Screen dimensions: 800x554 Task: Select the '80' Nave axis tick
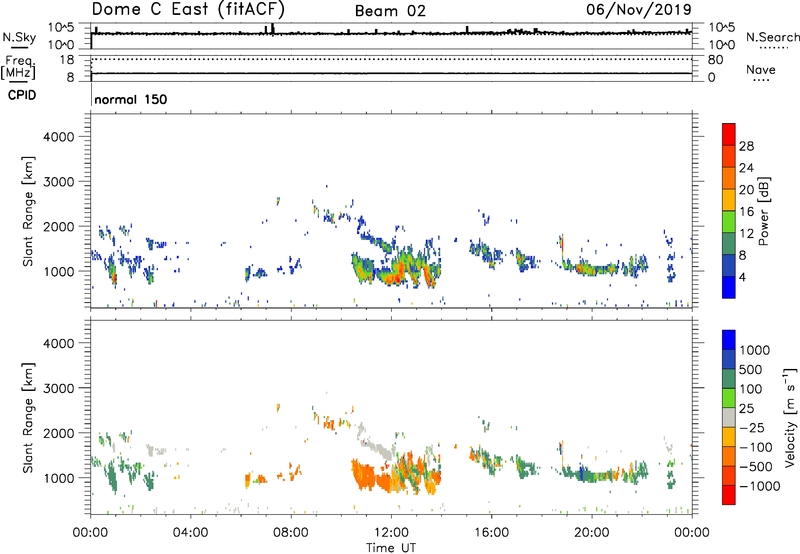click(715, 60)
